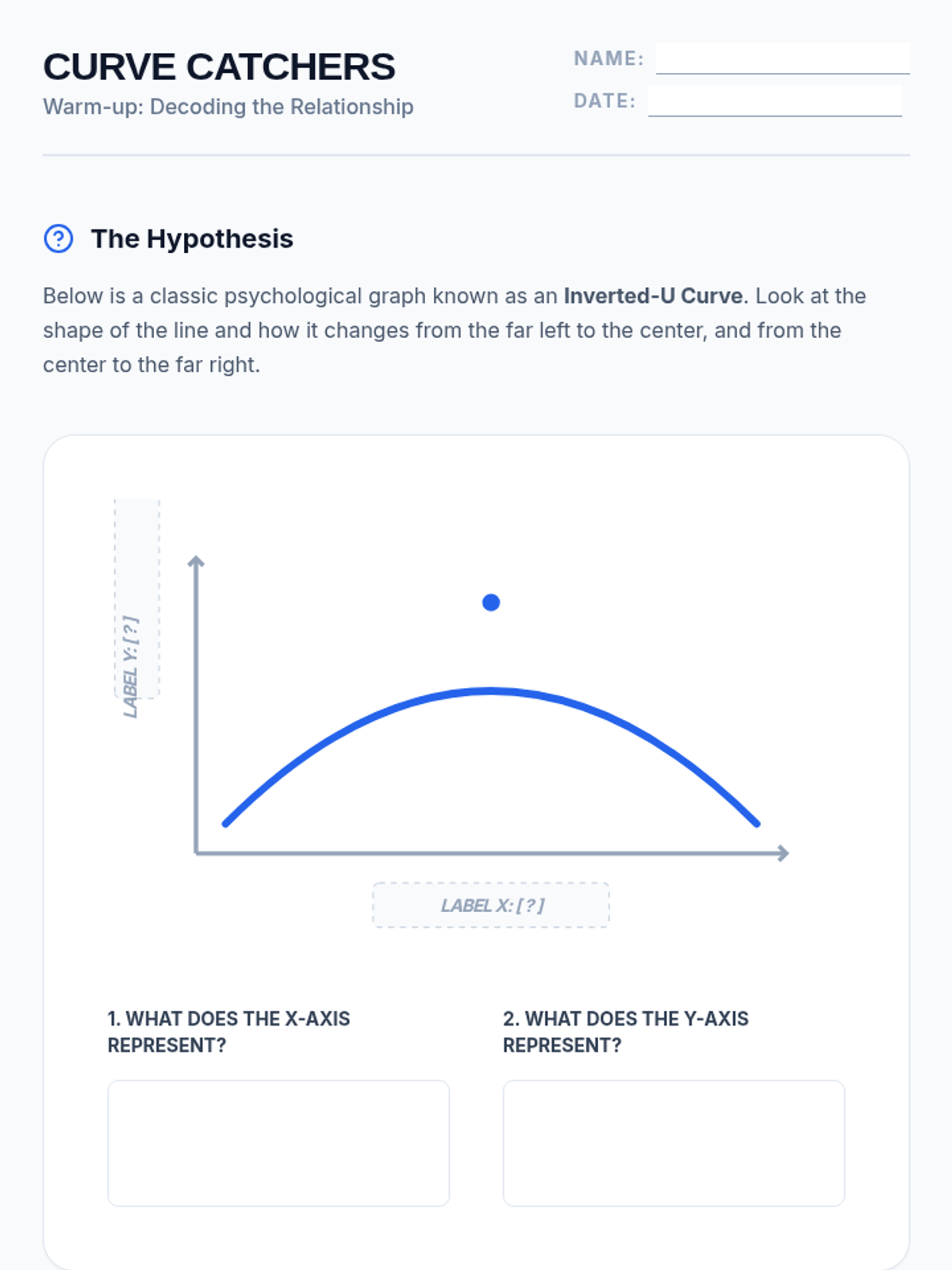The height and width of the screenshot is (1270, 952).
Task: Click the NAME input line
Action: [782, 59]
